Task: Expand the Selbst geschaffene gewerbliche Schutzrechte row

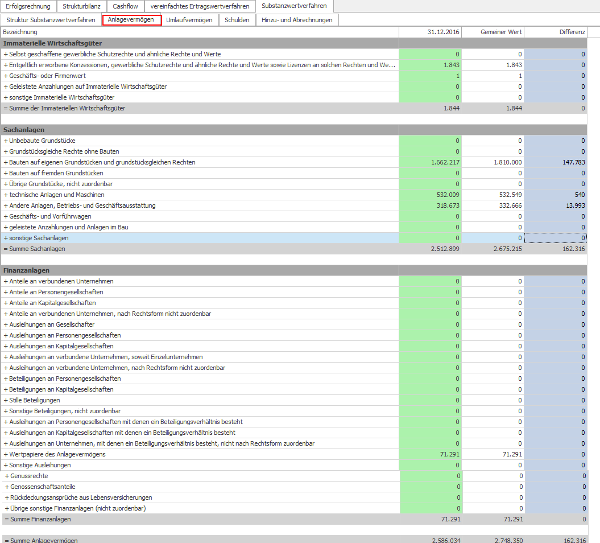Action: point(6,54)
